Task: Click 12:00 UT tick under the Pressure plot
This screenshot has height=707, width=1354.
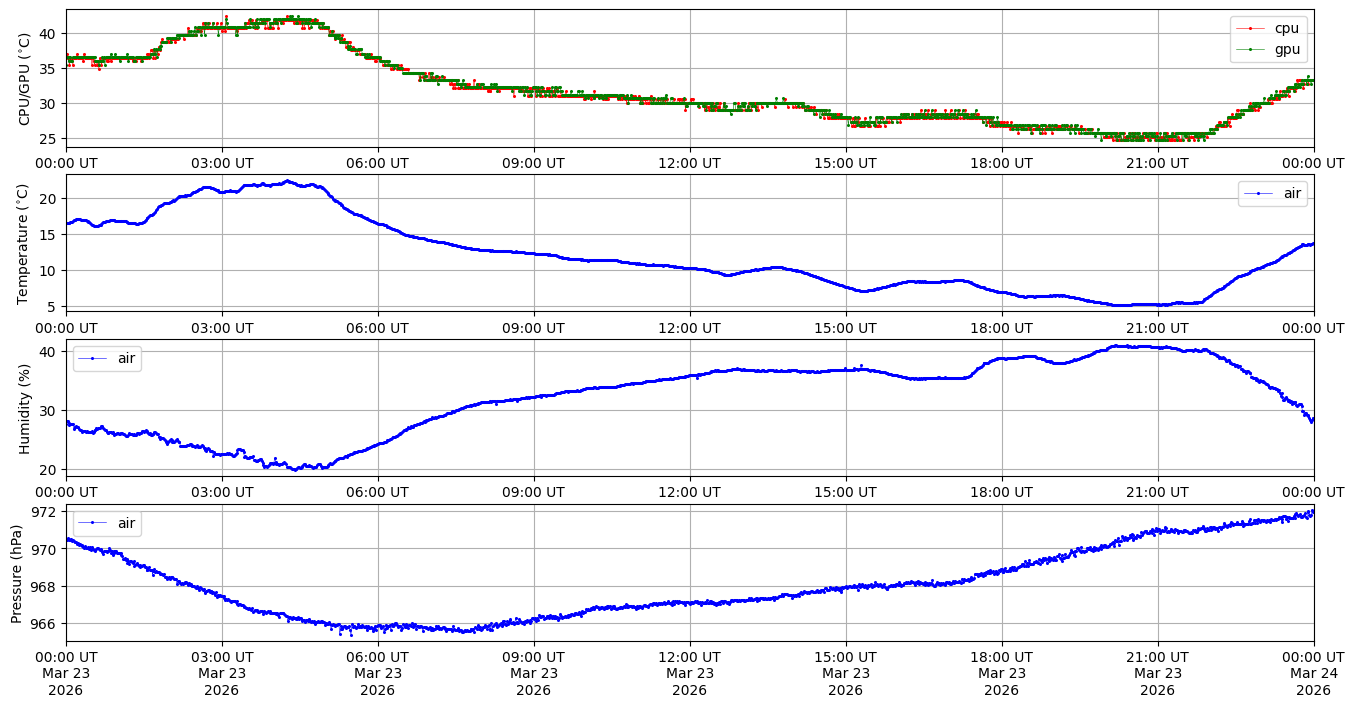Action: pos(689,657)
